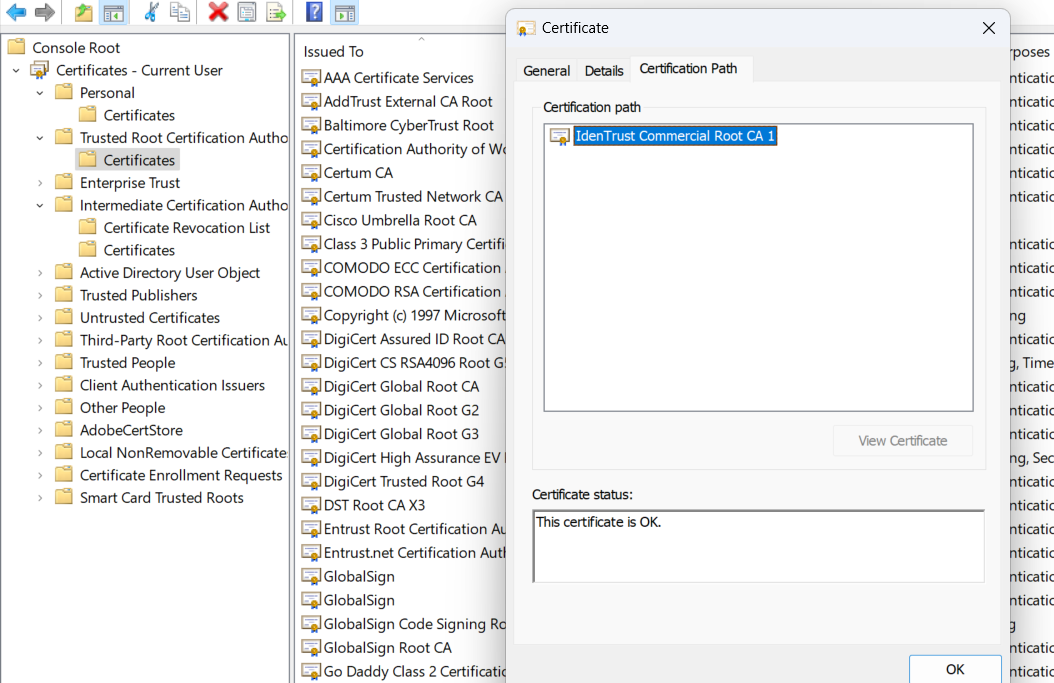The image size is (1054, 683).
Task: Toggle the Show/Hide Console Tree icon
Action: pos(114,12)
